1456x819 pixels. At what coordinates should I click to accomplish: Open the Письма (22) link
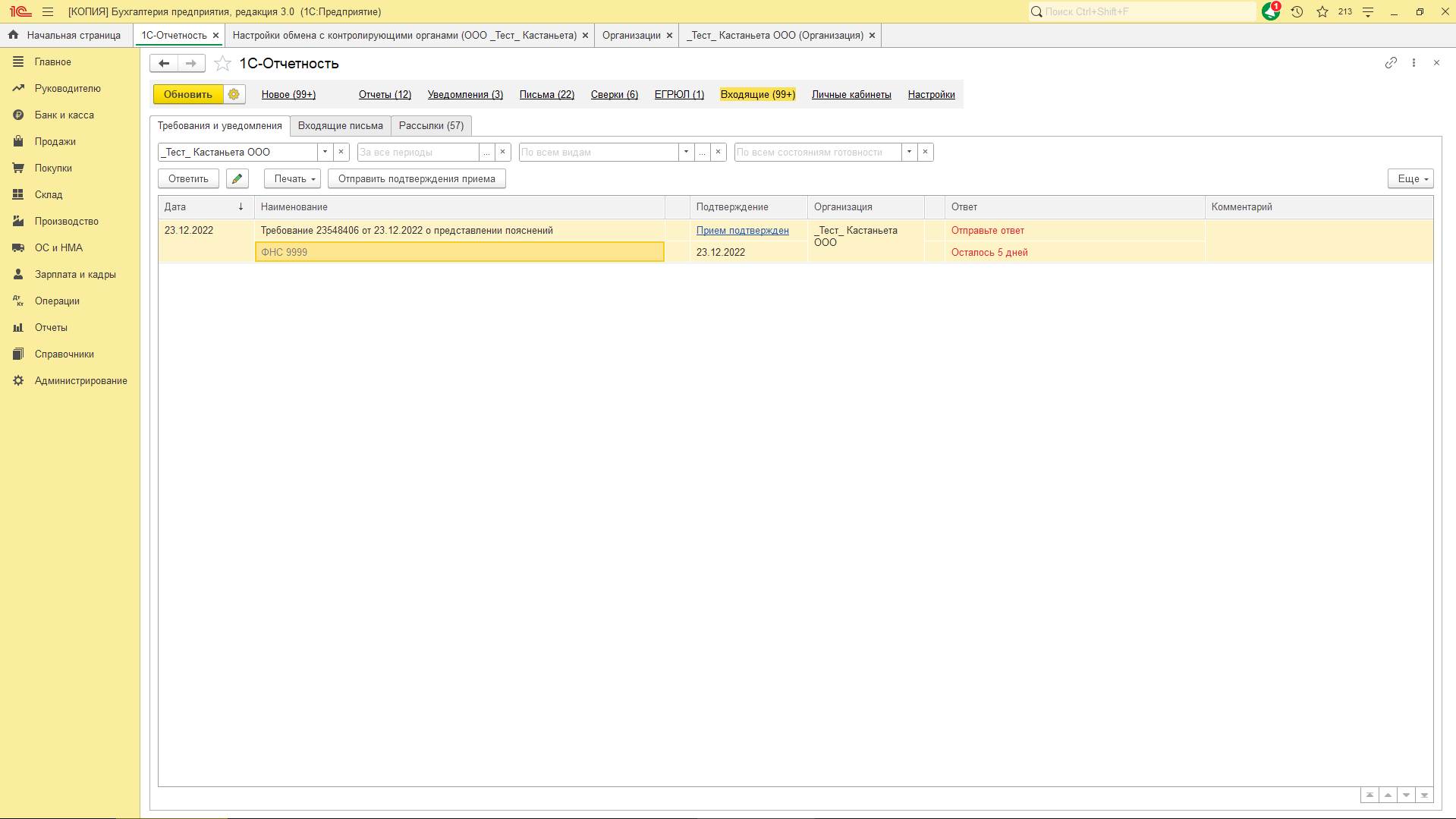point(546,94)
